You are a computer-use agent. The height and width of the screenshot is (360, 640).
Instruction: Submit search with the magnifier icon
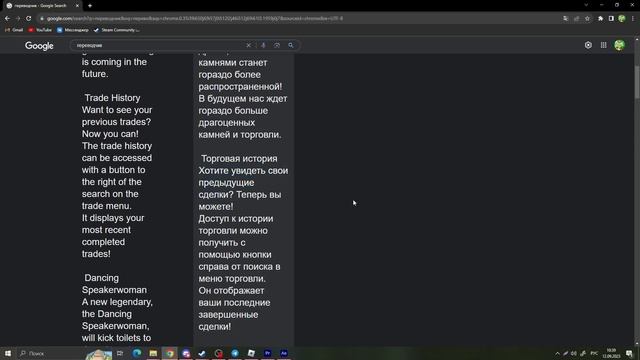pyautogui.click(x=291, y=45)
